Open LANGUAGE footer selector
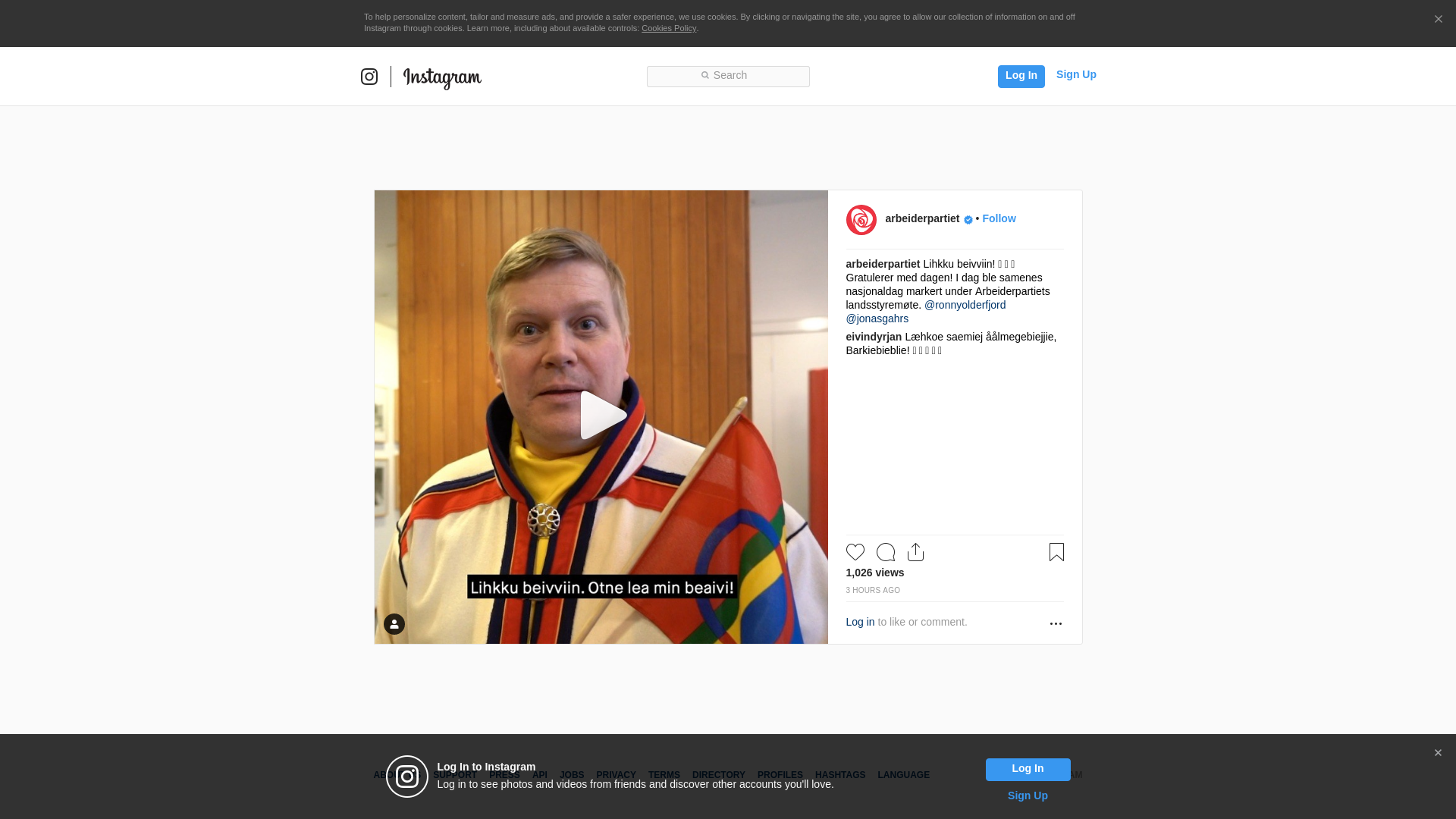 903,775
